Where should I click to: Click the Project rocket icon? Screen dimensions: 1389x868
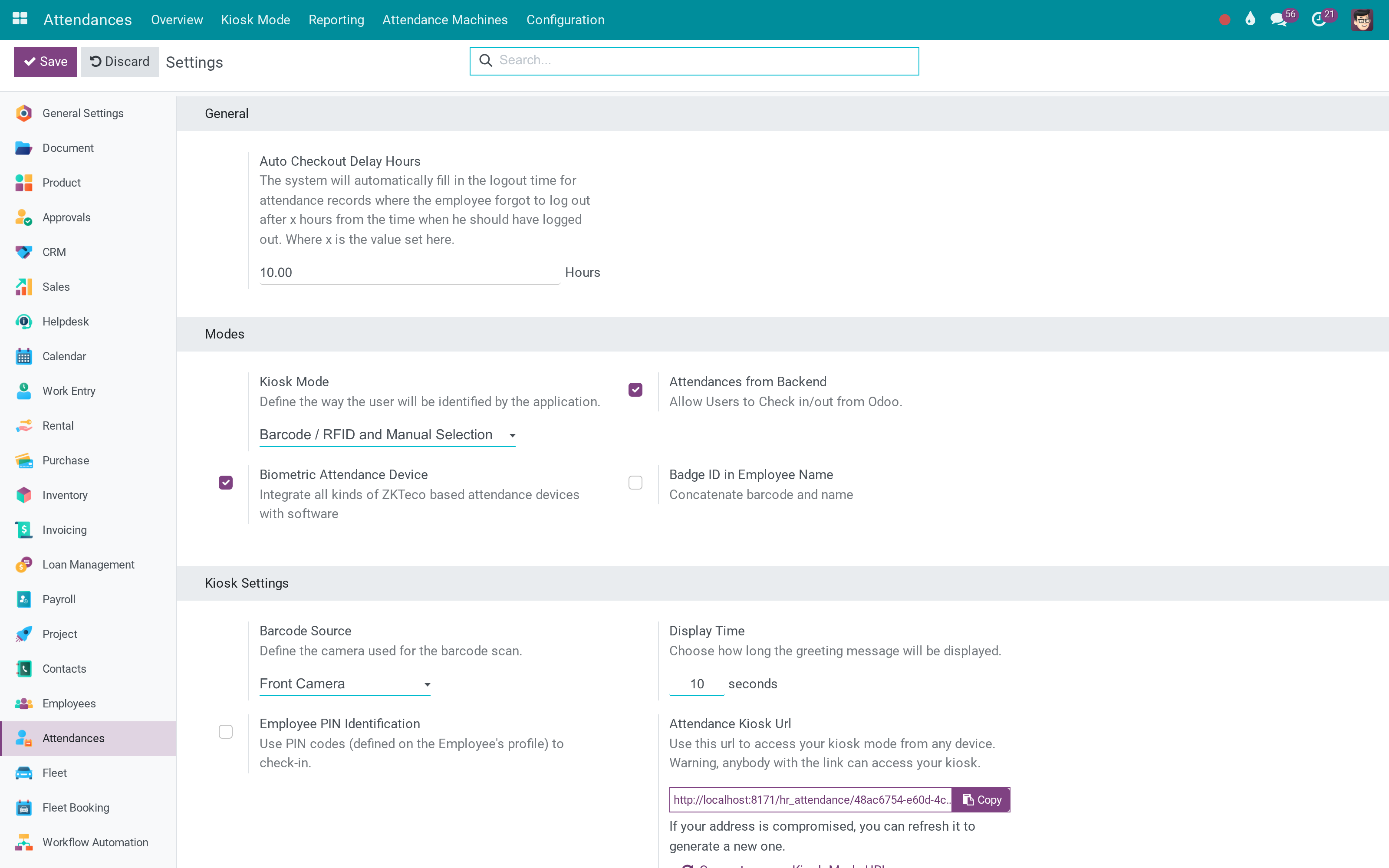point(23,635)
